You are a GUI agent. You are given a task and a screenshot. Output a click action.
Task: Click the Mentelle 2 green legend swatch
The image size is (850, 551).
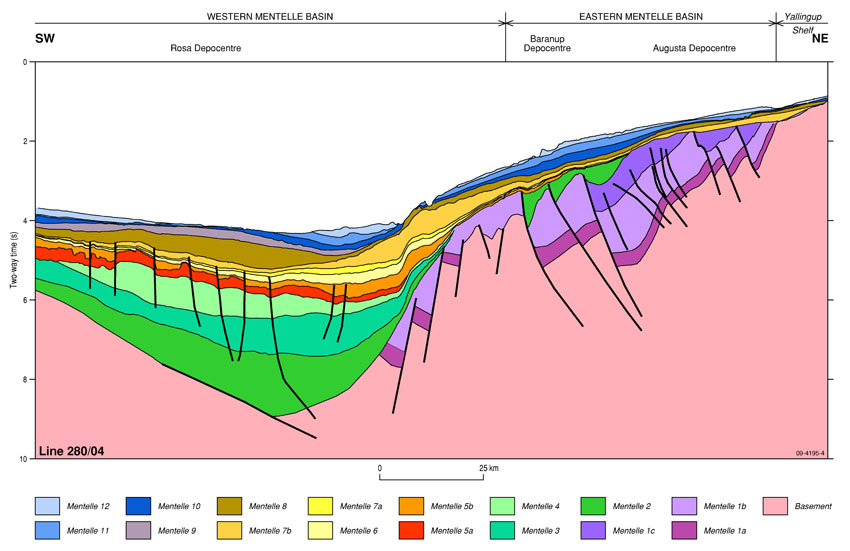tap(594, 506)
